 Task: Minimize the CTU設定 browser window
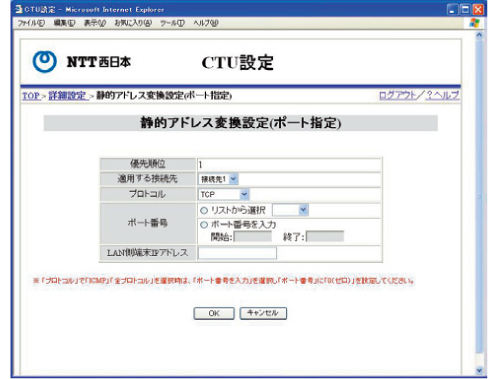tap(452, 10)
